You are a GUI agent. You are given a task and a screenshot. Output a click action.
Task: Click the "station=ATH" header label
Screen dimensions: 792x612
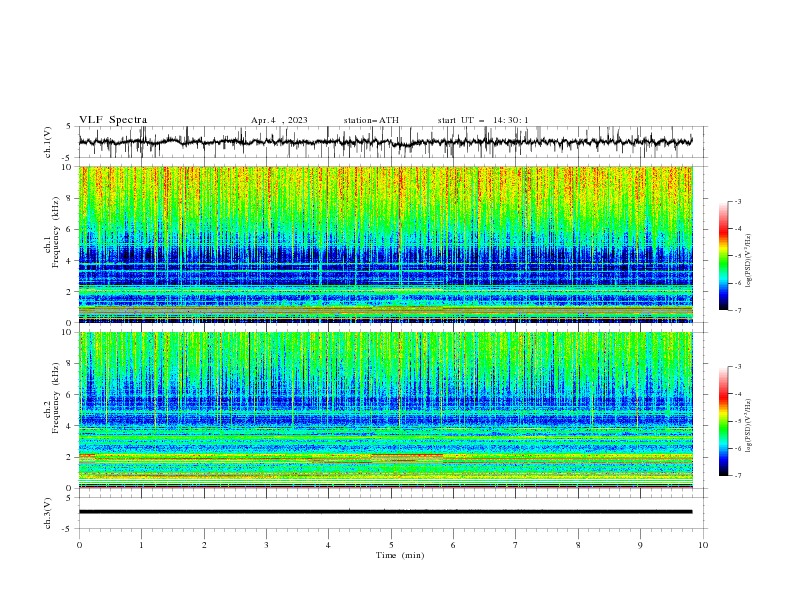371,120
